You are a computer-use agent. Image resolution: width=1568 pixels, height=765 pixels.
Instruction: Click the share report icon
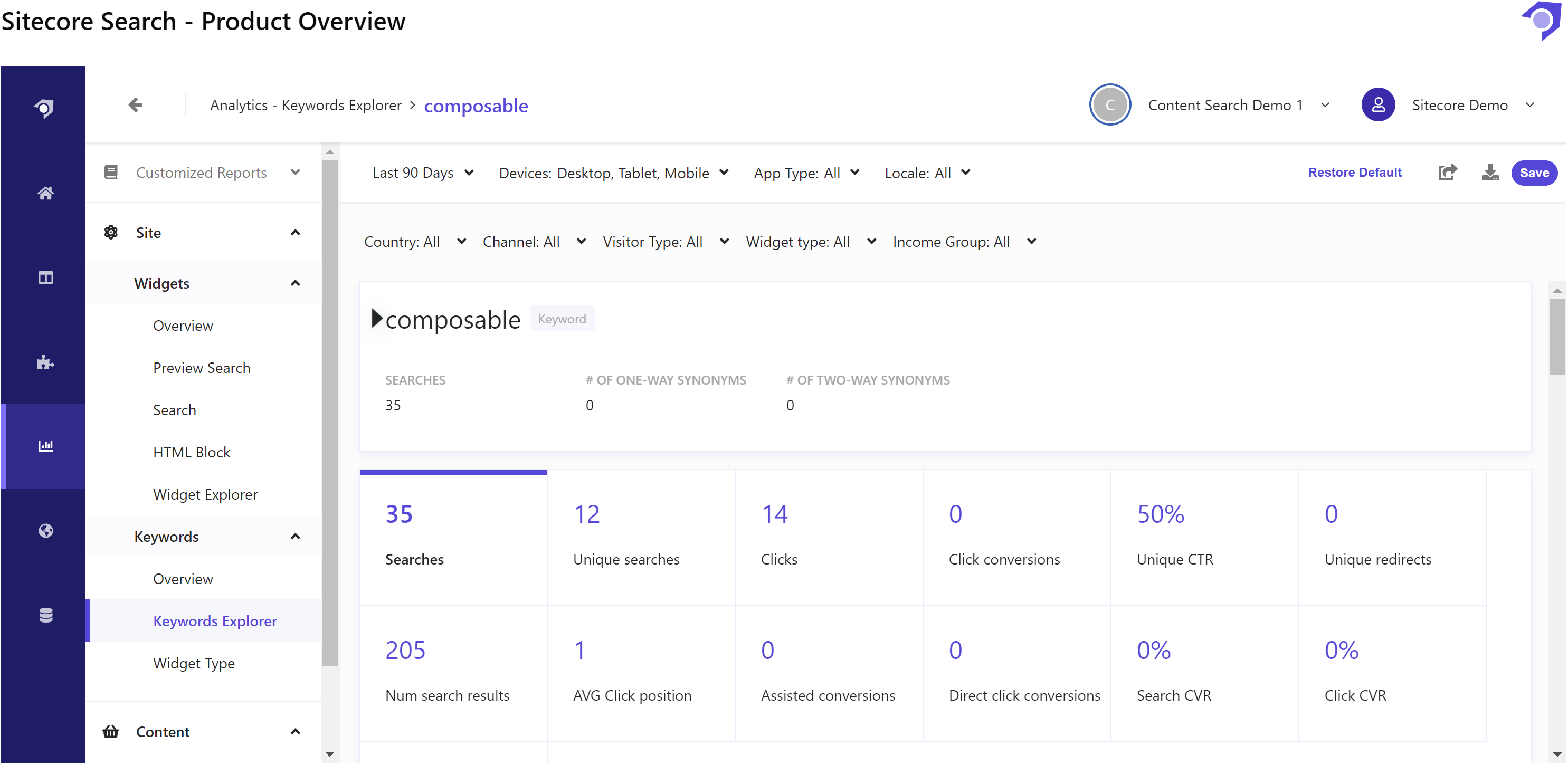coord(1448,173)
